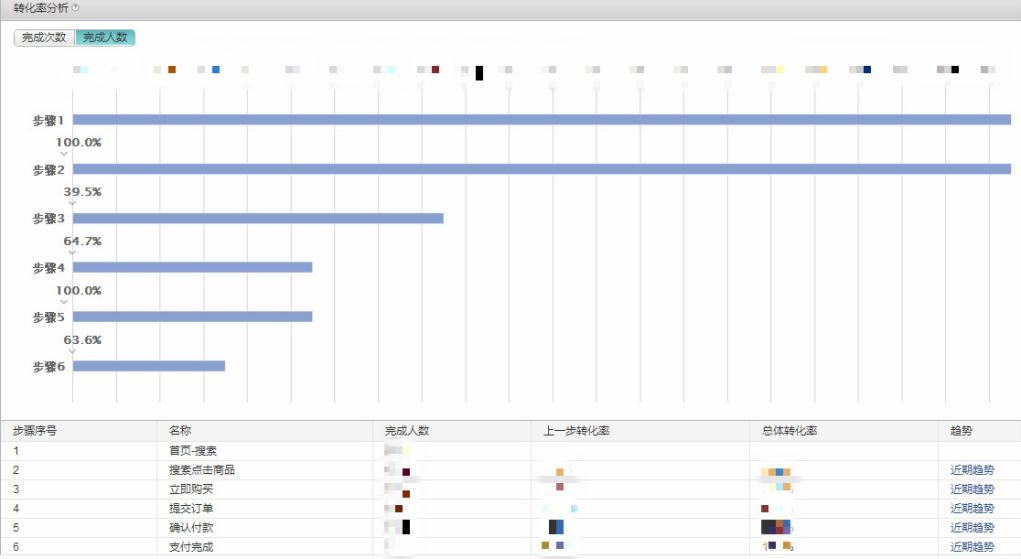Open 近期趋势 for 搜索点击商品 row
This screenshot has height=559, width=1021.
972,470
